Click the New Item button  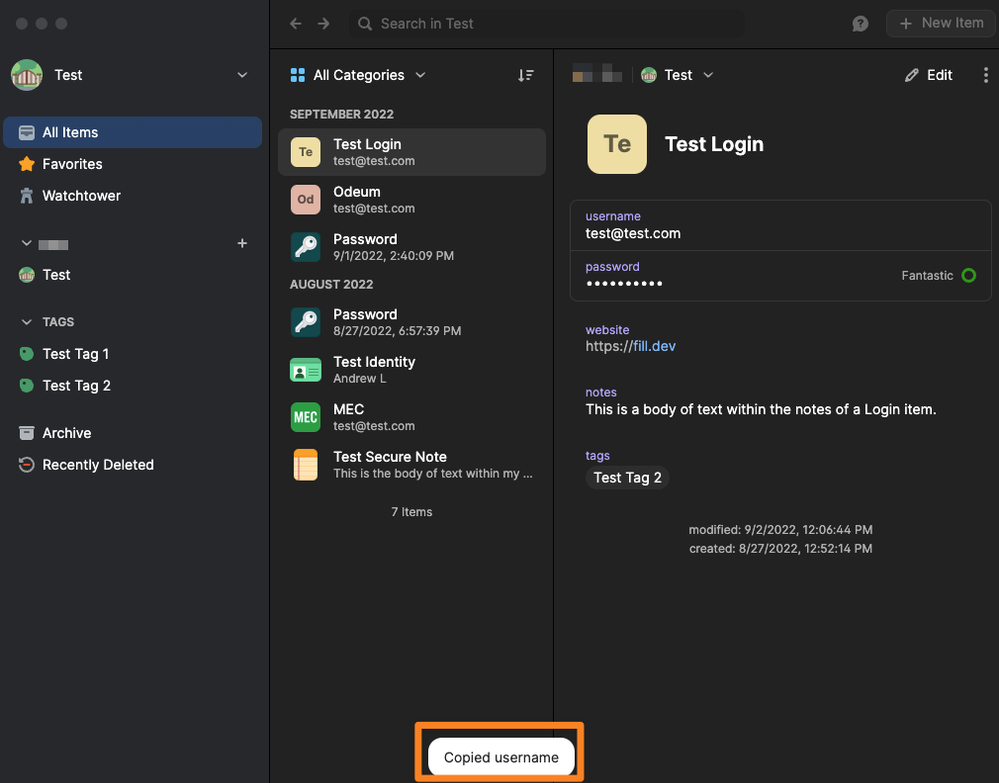tap(941, 23)
